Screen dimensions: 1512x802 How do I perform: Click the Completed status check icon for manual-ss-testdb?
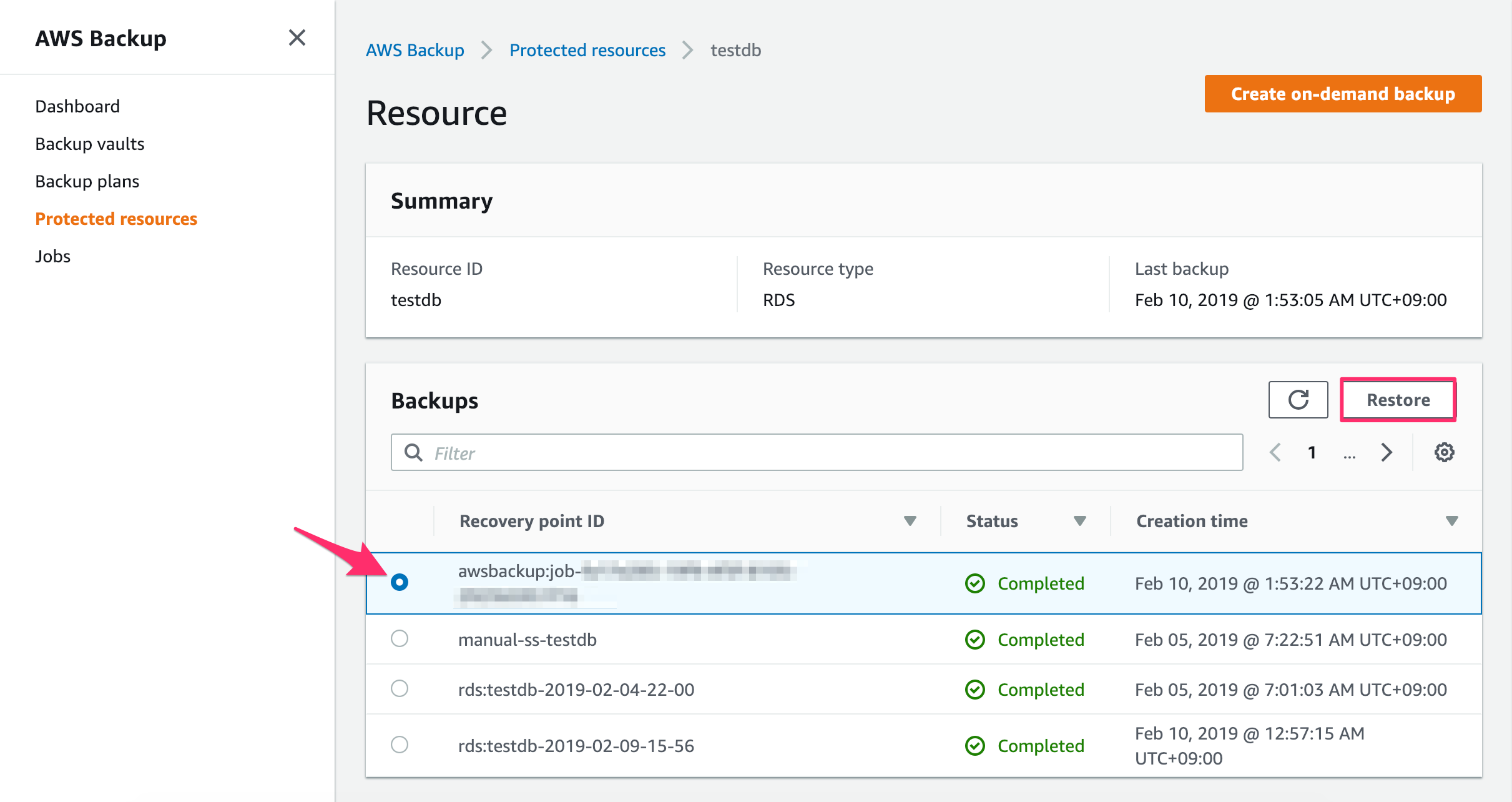974,639
